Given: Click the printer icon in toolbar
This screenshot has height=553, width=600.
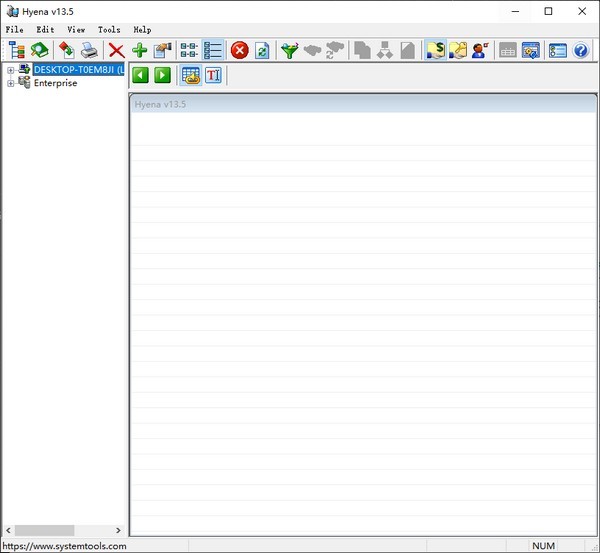Looking at the screenshot, I should tap(89, 50).
